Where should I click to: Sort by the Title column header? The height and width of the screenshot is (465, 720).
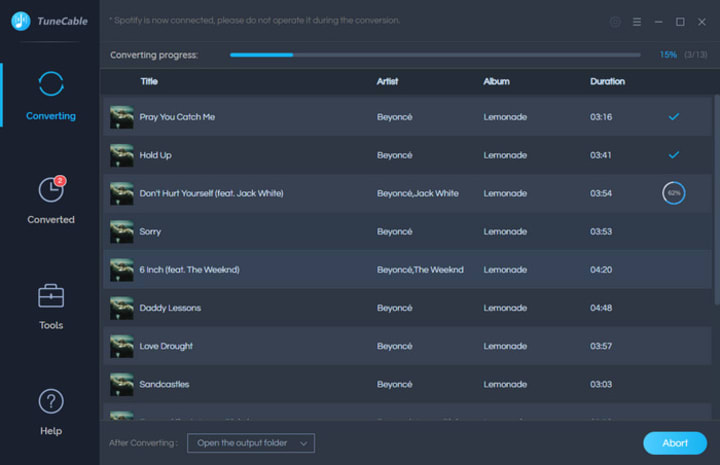[x=149, y=81]
